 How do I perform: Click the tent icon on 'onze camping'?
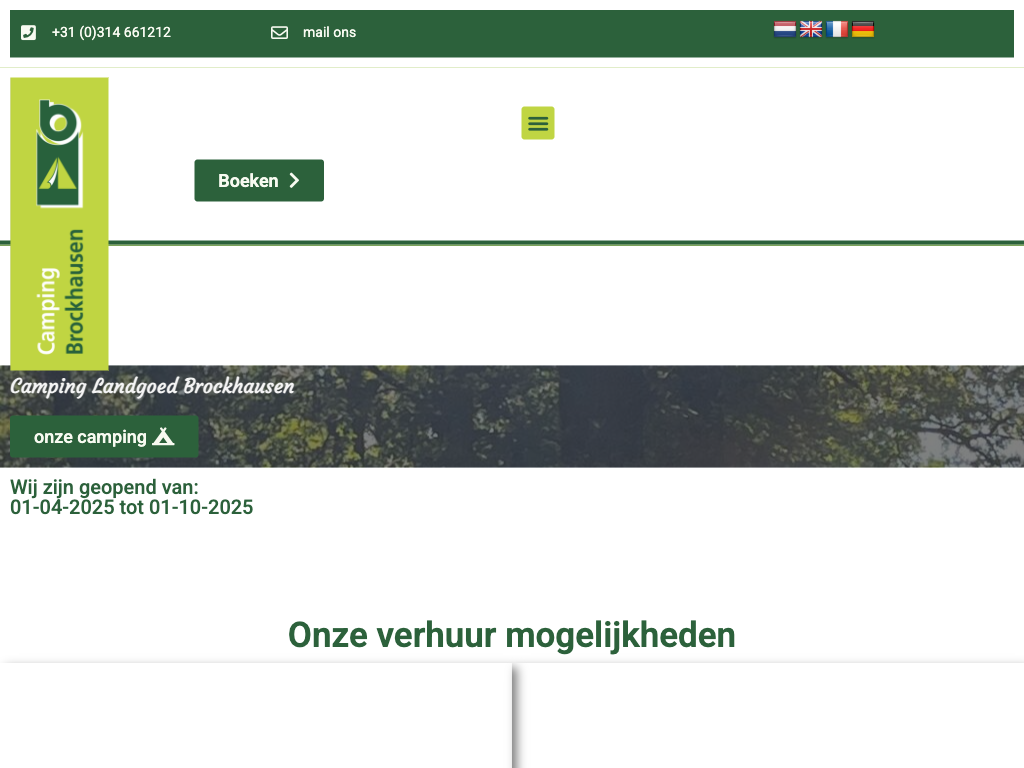(163, 437)
